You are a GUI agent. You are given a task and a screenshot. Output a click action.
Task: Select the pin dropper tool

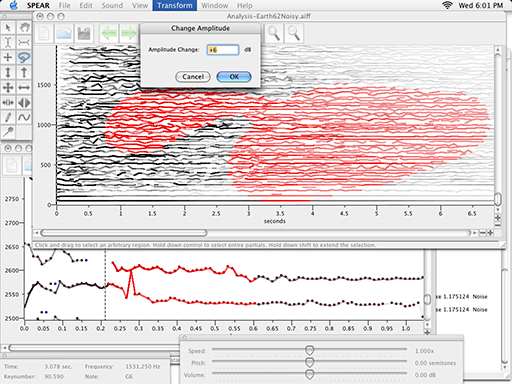[8, 132]
